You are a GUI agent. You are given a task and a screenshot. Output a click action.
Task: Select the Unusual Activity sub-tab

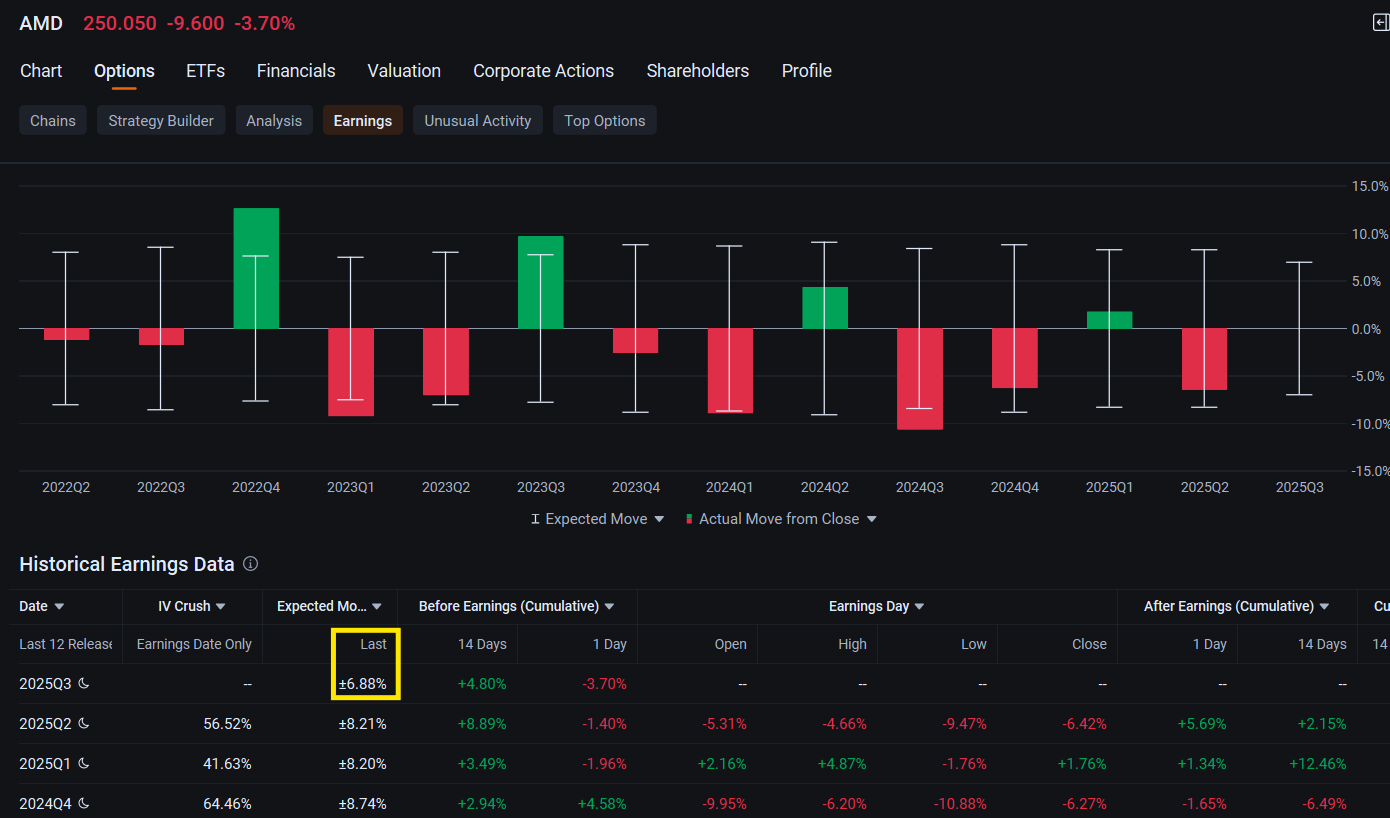(x=478, y=121)
